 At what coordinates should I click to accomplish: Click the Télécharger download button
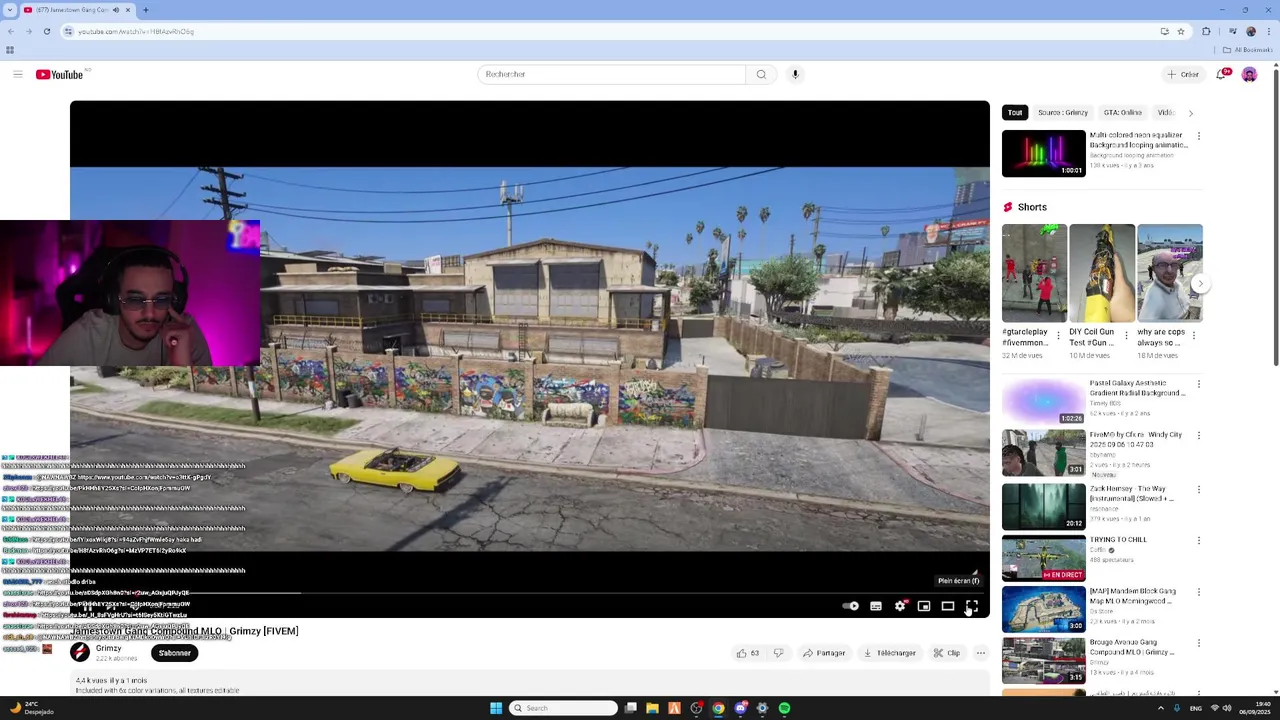click(890, 653)
